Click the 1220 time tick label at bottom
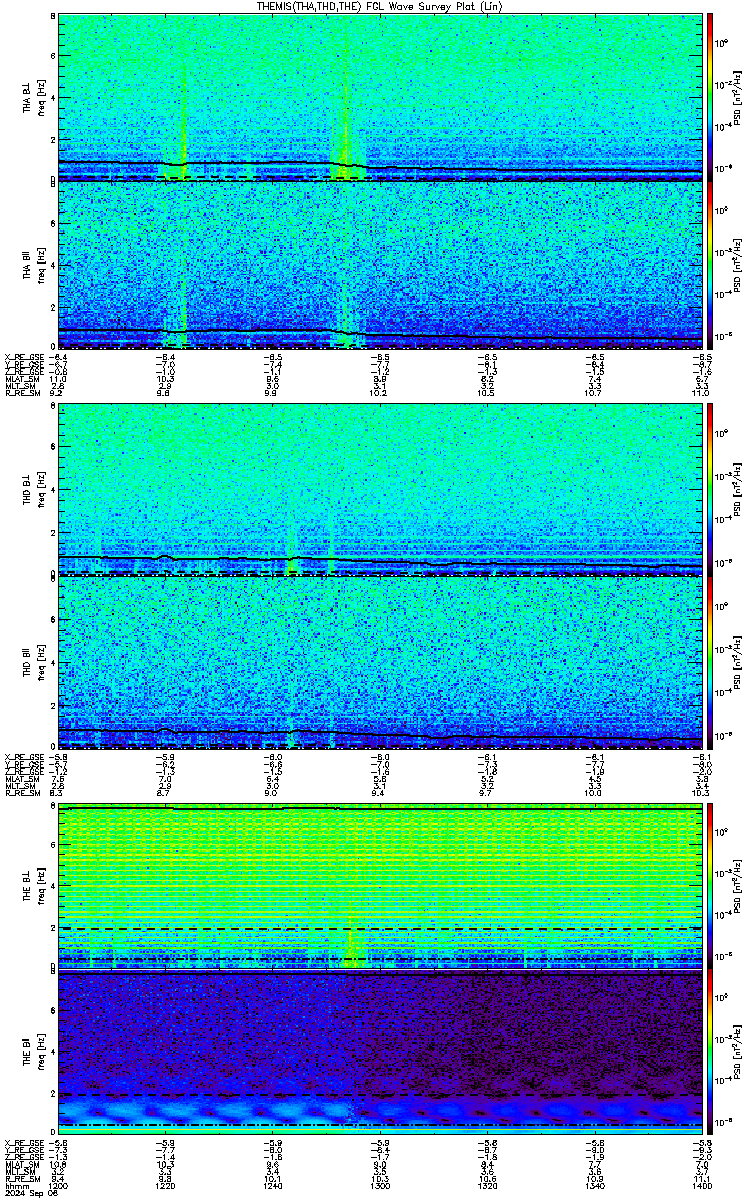This screenshot has height=1200, width=750. [x=166, y=1187]
